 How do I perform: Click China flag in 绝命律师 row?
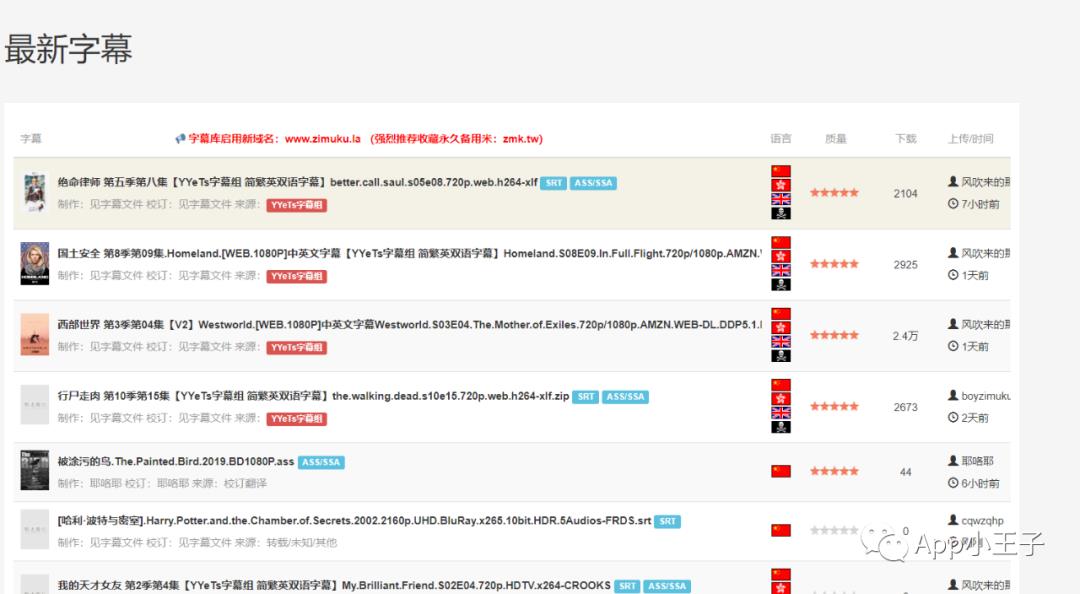click(781, 172)
